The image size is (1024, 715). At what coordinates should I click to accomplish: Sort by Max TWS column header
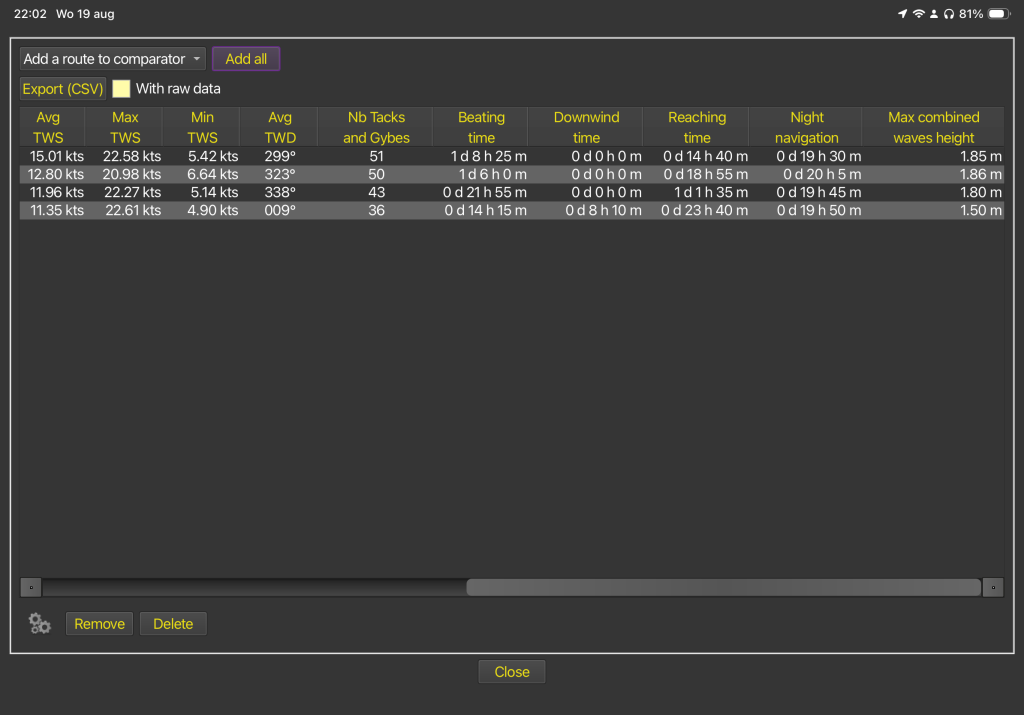click(x=125, y=127)
